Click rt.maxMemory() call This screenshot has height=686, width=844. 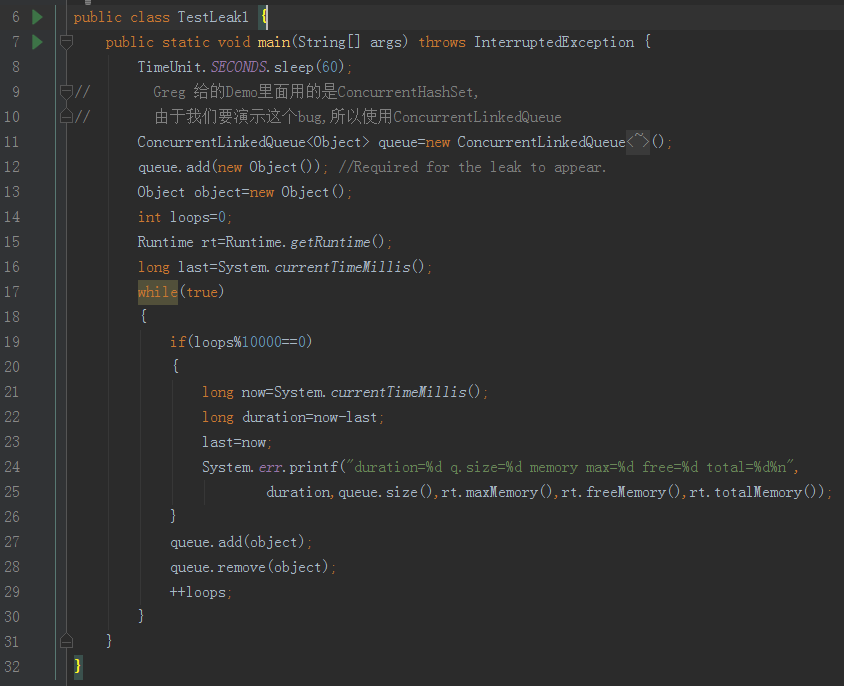(x=498, y=492)
